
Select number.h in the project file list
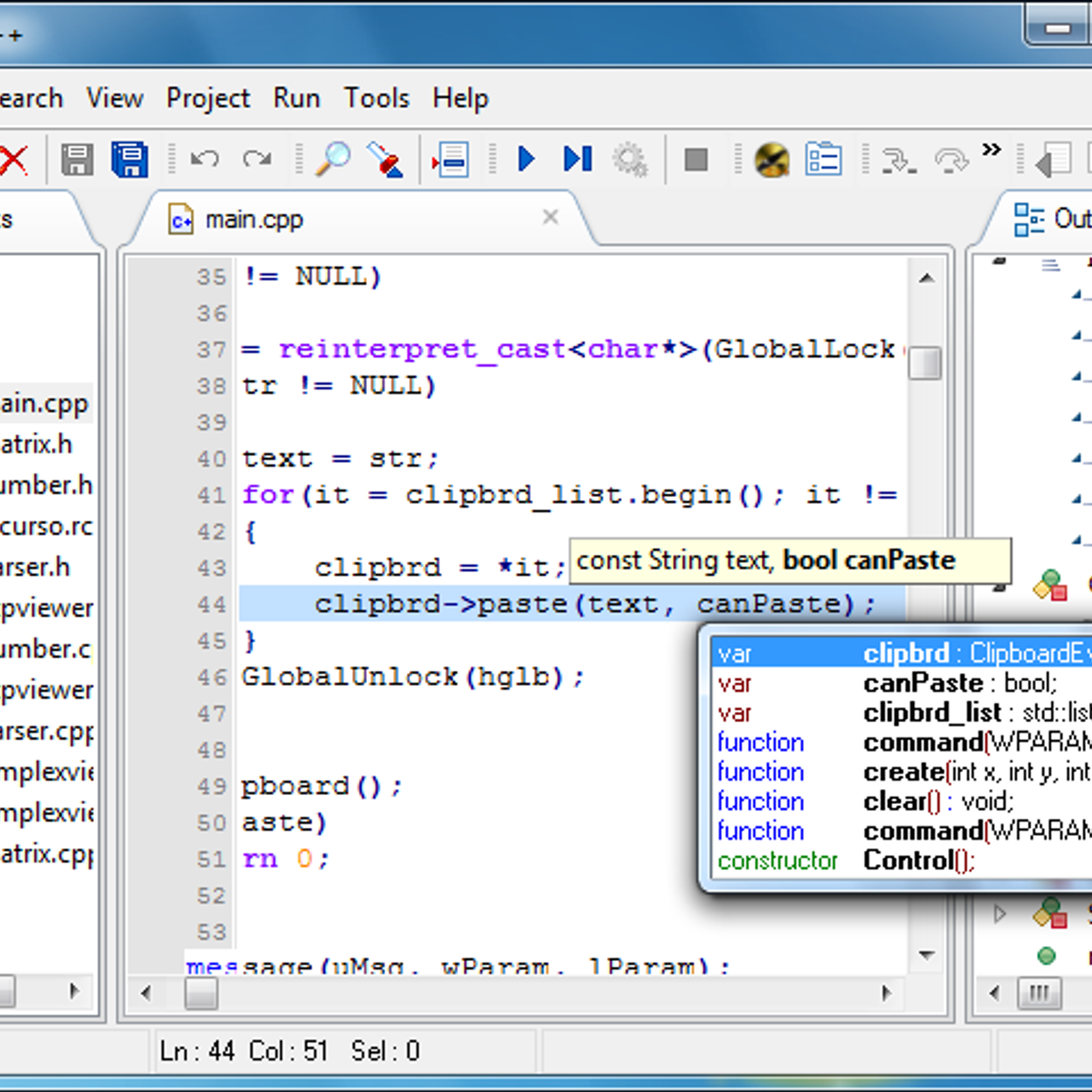(x=46, y=485)
